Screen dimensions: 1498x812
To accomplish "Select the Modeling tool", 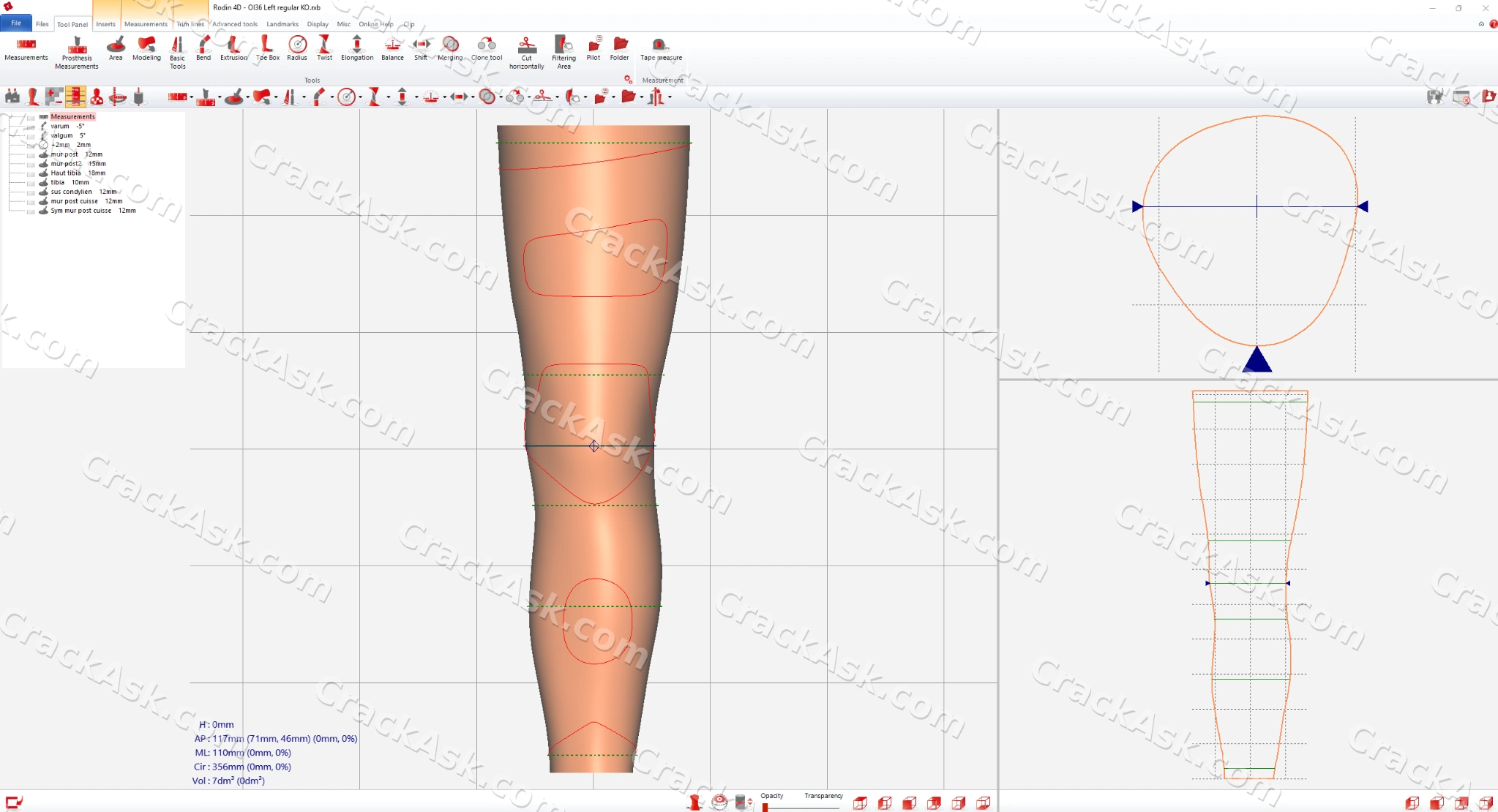I will point(146,49).
